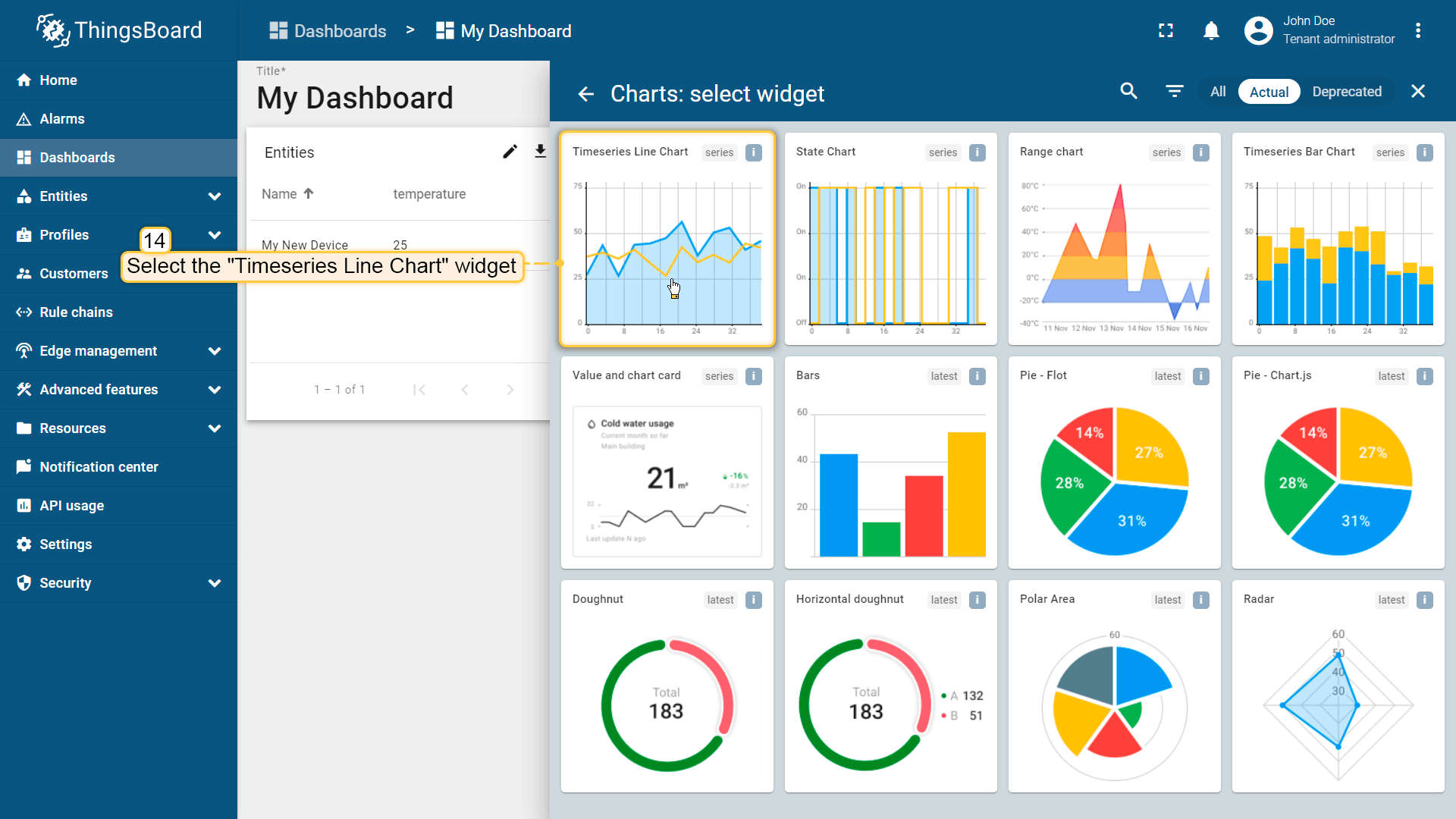Open the notifications bell

coord(1211,30)
